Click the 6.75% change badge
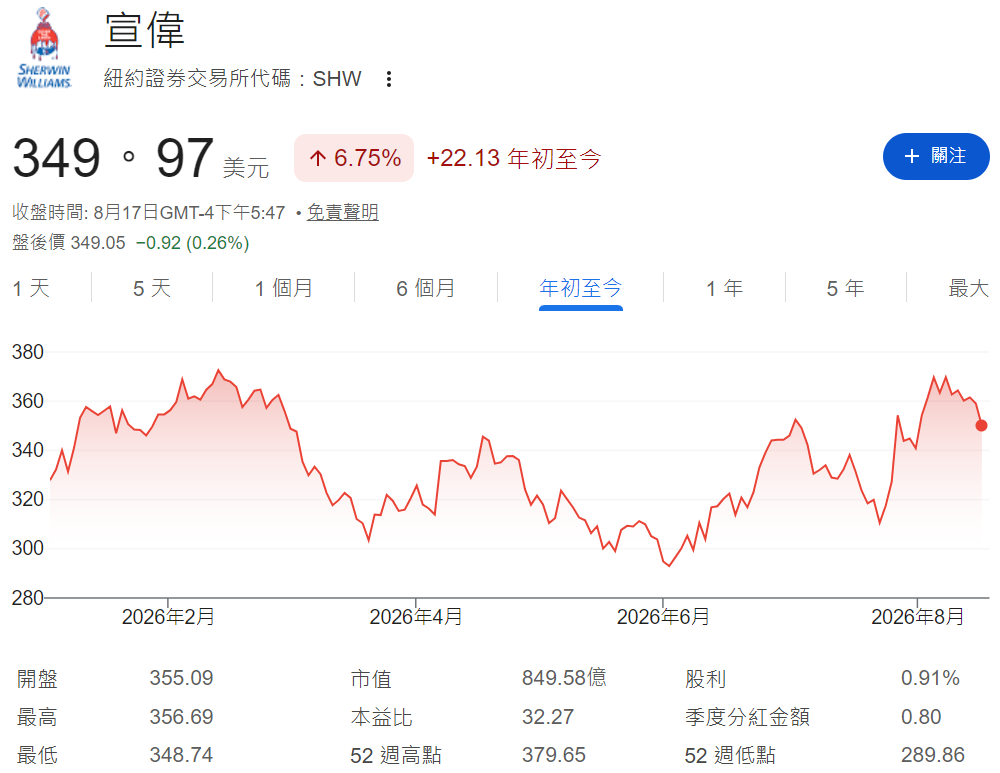 pyautogui.click(x=354, y=158)
